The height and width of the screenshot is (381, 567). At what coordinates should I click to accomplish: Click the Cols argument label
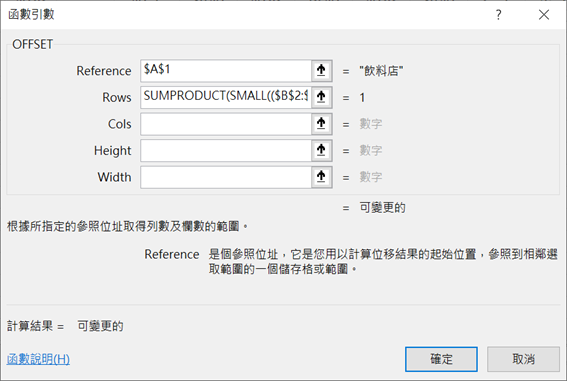pos(120,124)
